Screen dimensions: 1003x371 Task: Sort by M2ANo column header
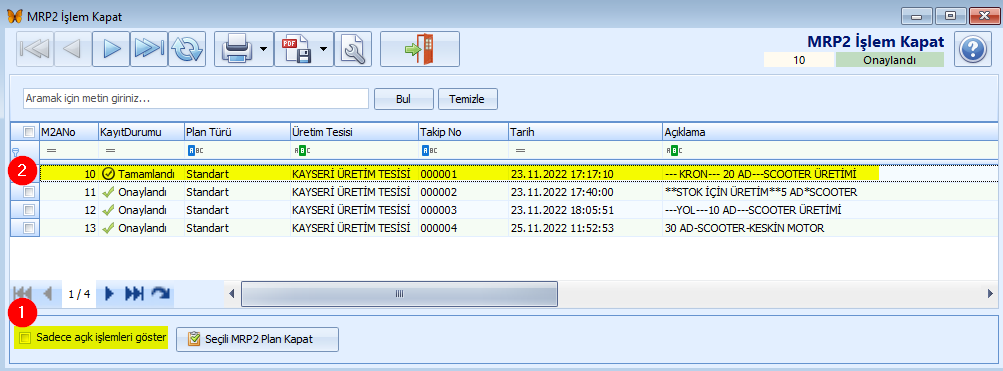pos(68,132)
